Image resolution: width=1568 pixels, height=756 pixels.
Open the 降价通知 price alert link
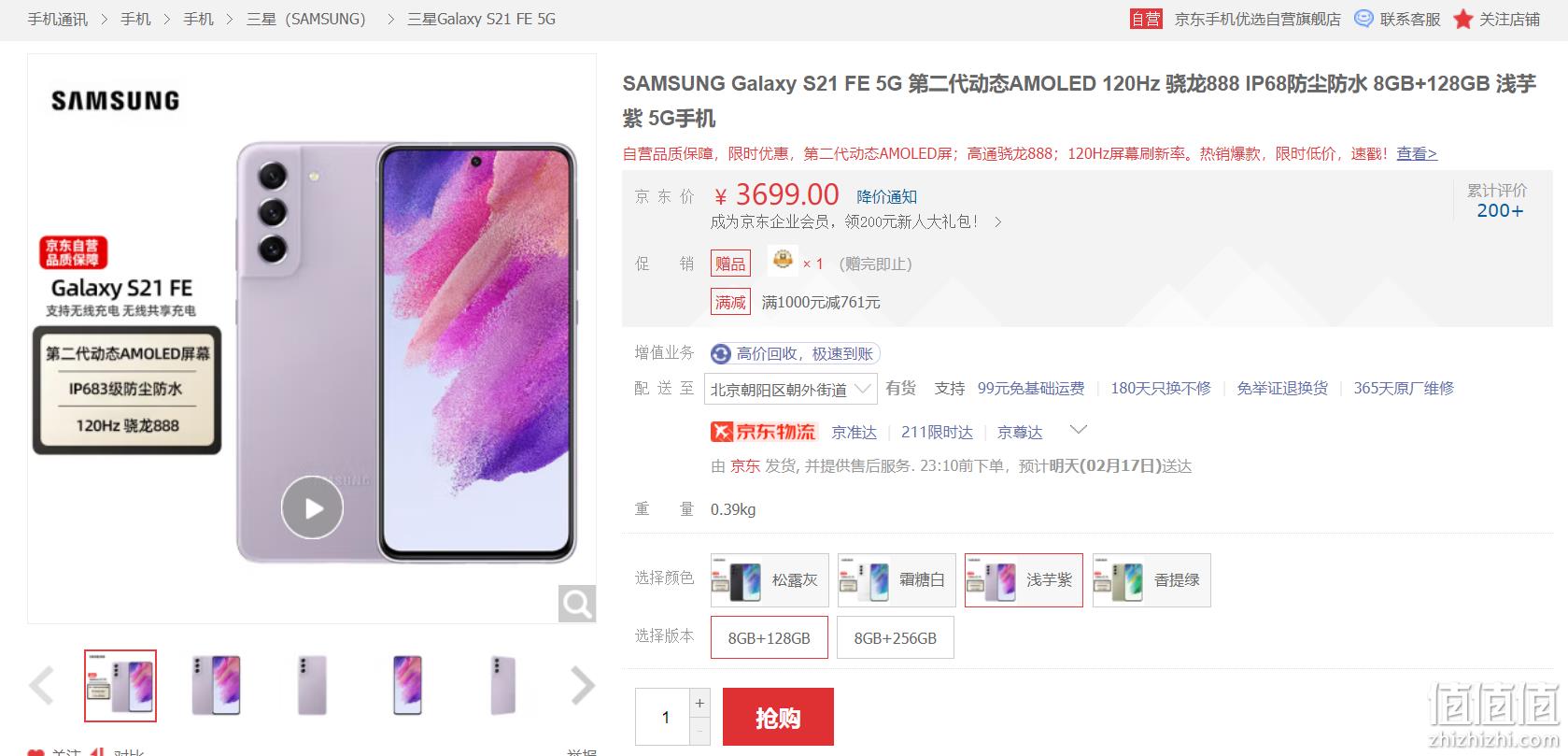pos(886,196)
